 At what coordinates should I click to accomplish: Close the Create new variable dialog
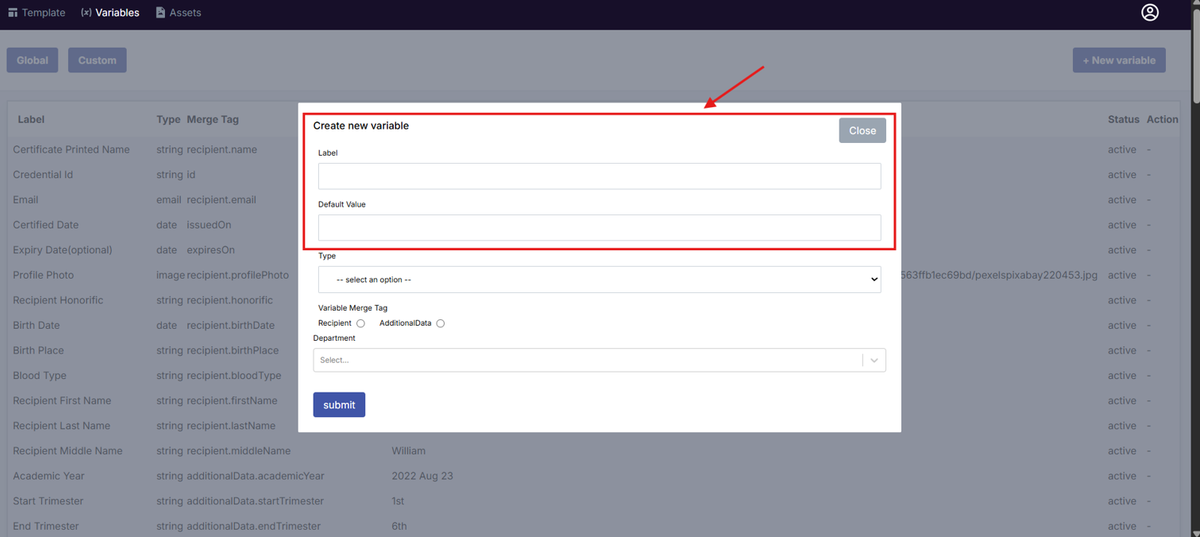point(862,130)
